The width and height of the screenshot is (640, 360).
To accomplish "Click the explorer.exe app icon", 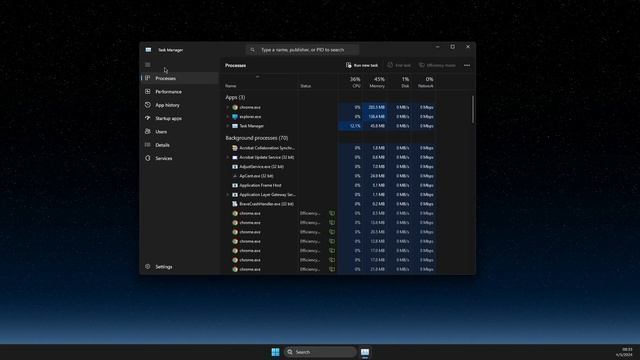I will point(235,117).
